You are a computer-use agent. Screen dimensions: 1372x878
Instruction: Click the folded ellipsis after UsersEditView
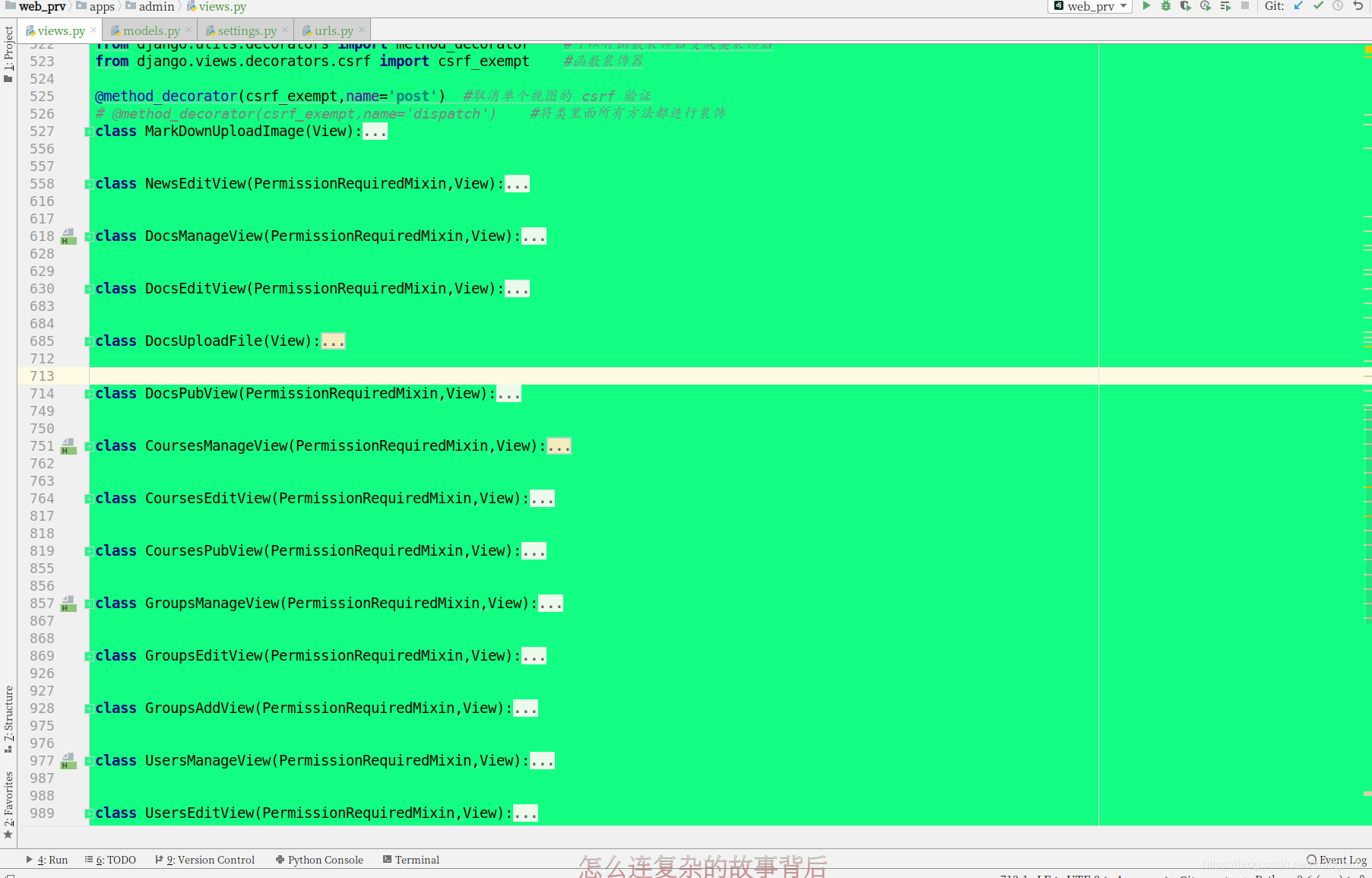[526, 813]
